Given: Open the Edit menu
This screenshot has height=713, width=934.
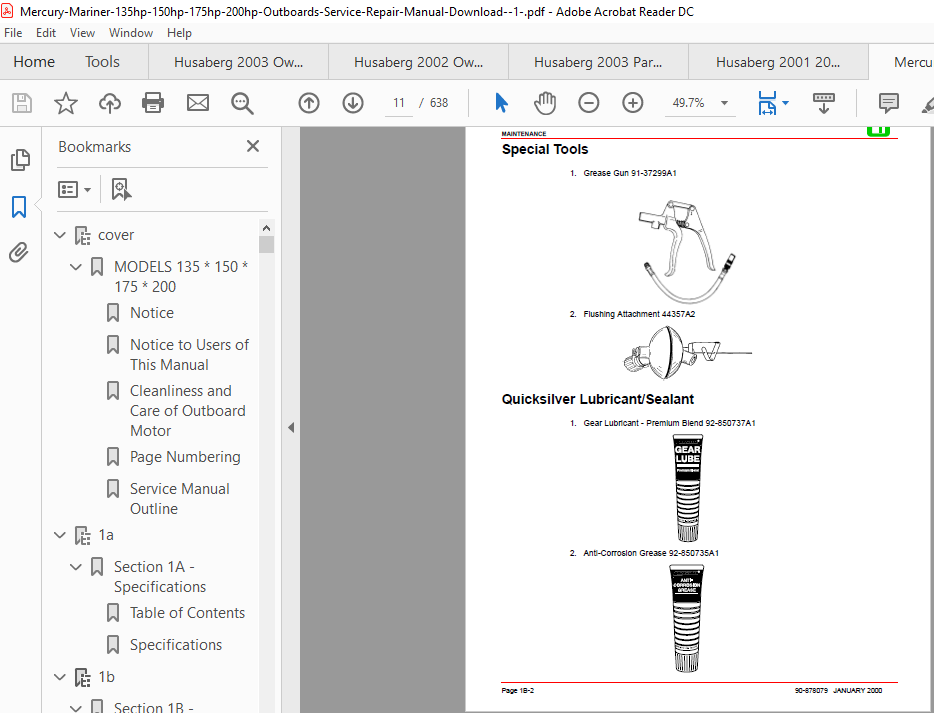Looking at the screenshot, I should pos(46,33).
